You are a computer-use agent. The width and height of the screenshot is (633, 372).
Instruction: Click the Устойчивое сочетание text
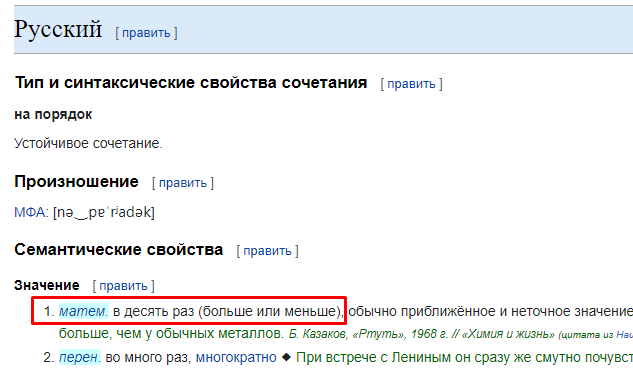click(88, 143)
